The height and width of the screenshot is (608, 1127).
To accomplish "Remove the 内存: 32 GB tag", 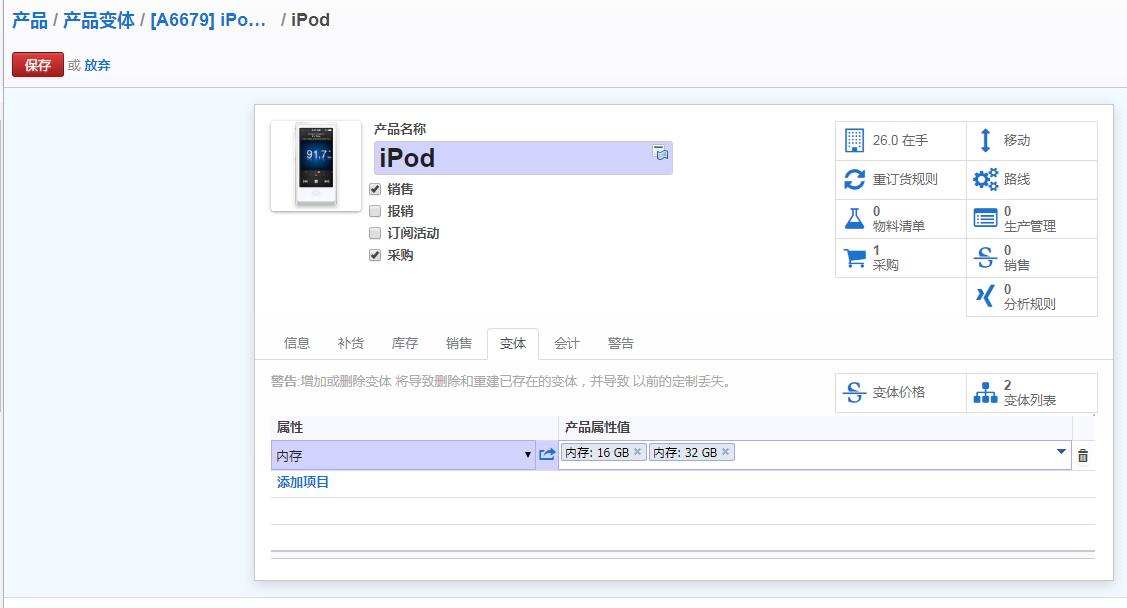I will (x=725, y=452).
